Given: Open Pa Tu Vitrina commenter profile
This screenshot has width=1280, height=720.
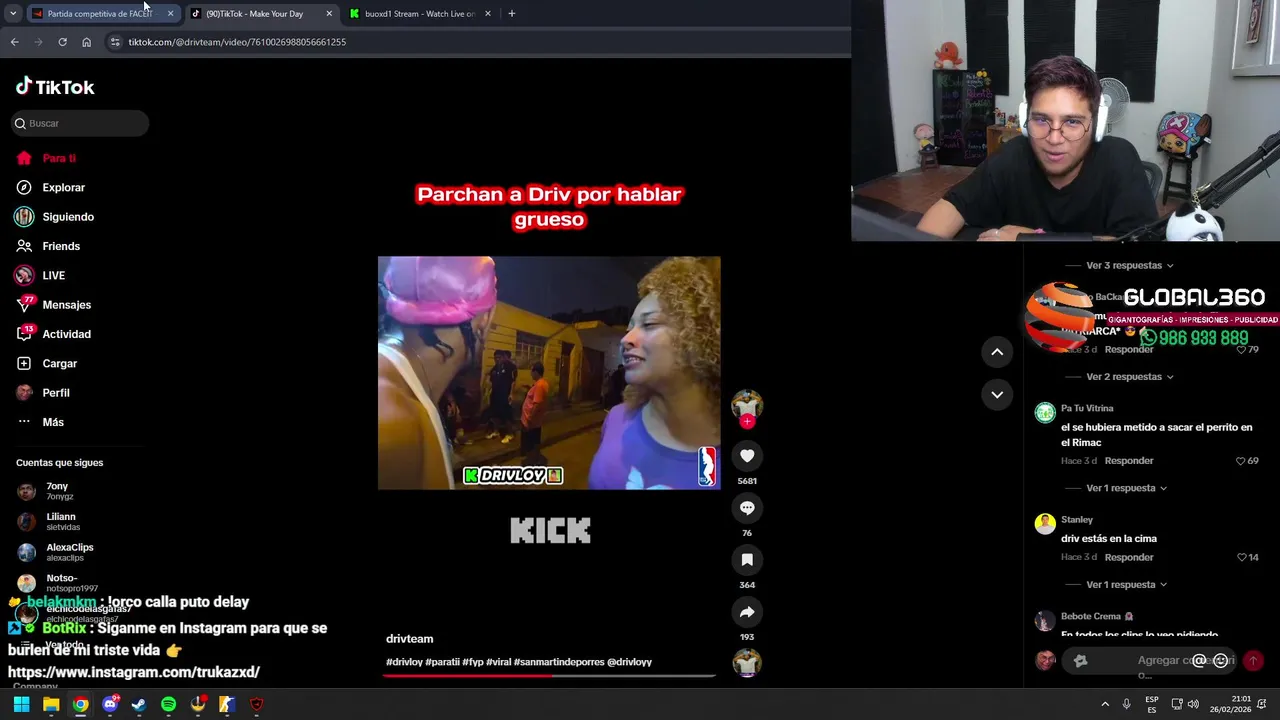Looking at the screenshot, I should point(1087,409).
